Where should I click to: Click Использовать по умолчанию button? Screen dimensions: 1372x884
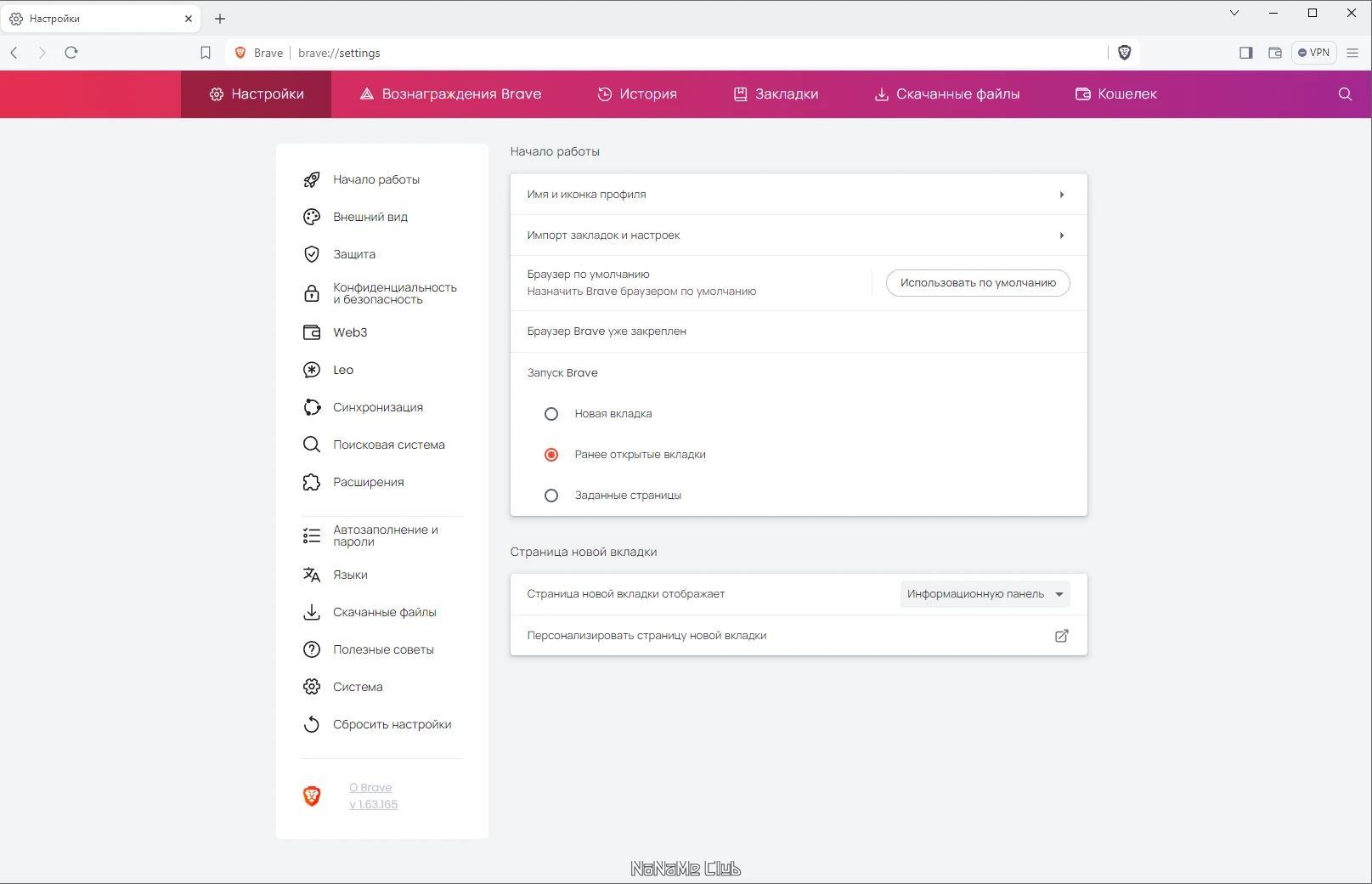978,283
